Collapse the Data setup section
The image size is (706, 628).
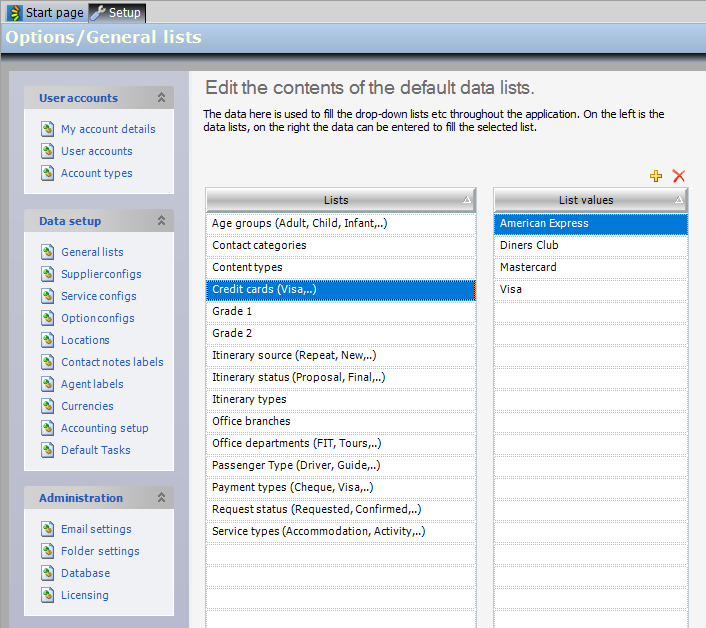point(161,221)
